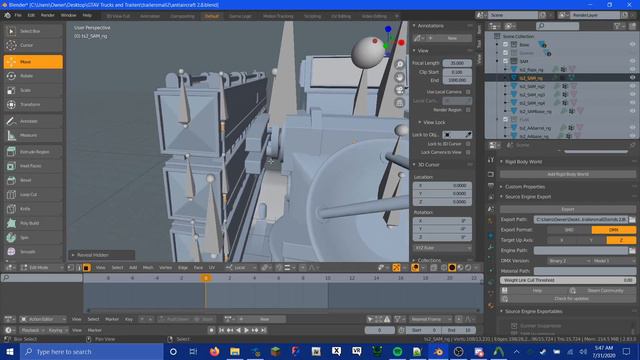Toggle visibility of the SAM collection
Viewport: 640px width, 360px height.
coord(632,61)
